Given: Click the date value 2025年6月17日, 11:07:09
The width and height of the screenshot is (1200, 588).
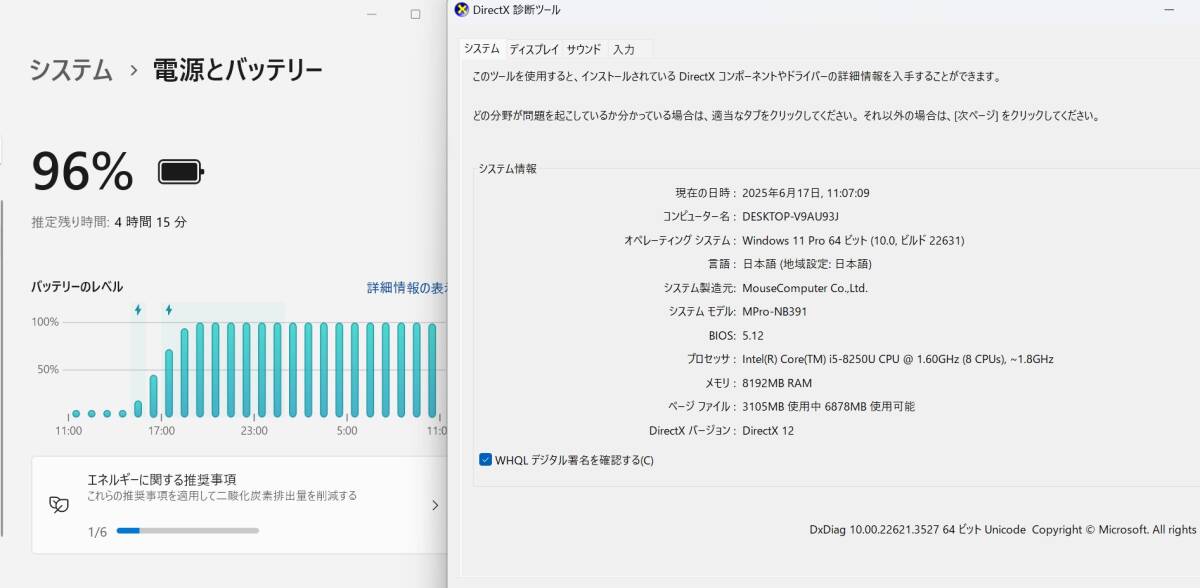Looking at the screenshot, I should [x=806, y=193].
